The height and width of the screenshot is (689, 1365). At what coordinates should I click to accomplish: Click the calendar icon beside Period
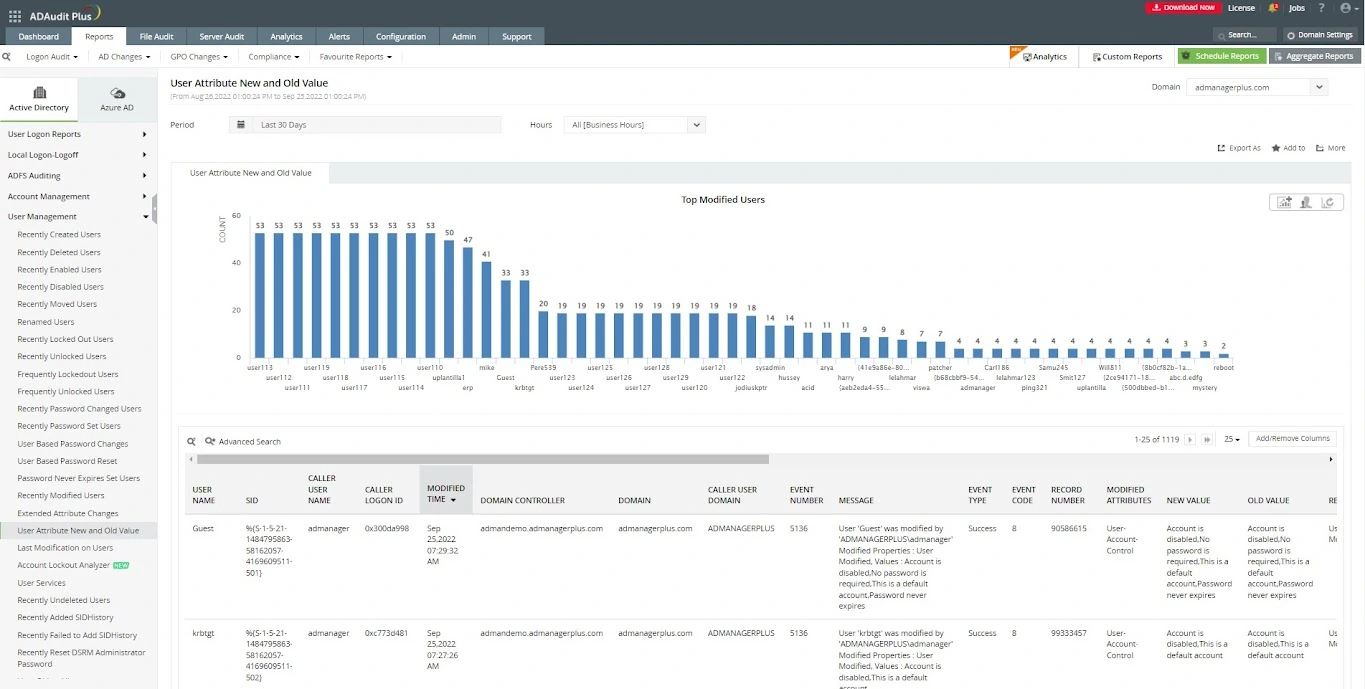(240, 125)
